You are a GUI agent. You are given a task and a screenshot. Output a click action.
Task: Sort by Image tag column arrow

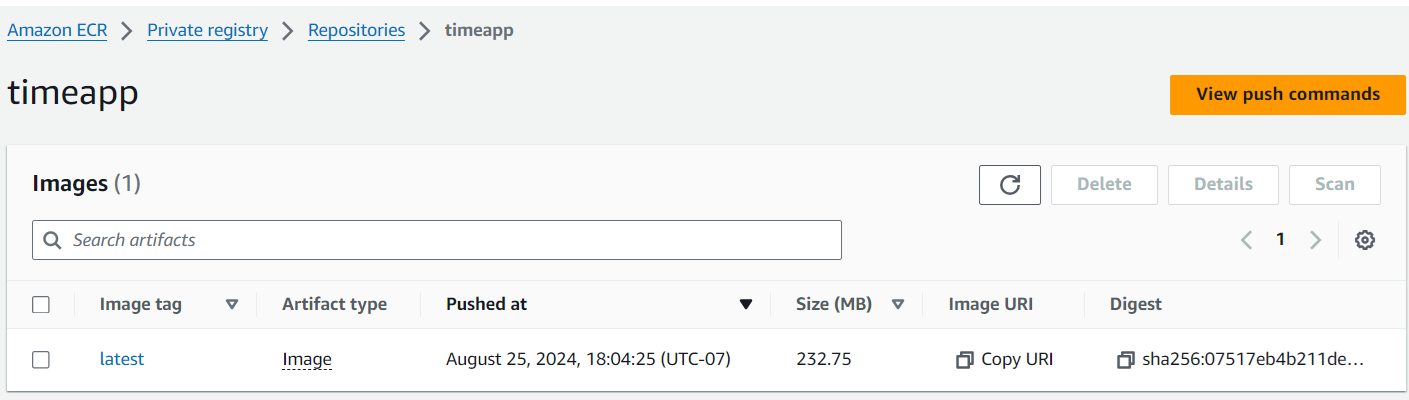(232, 305)
